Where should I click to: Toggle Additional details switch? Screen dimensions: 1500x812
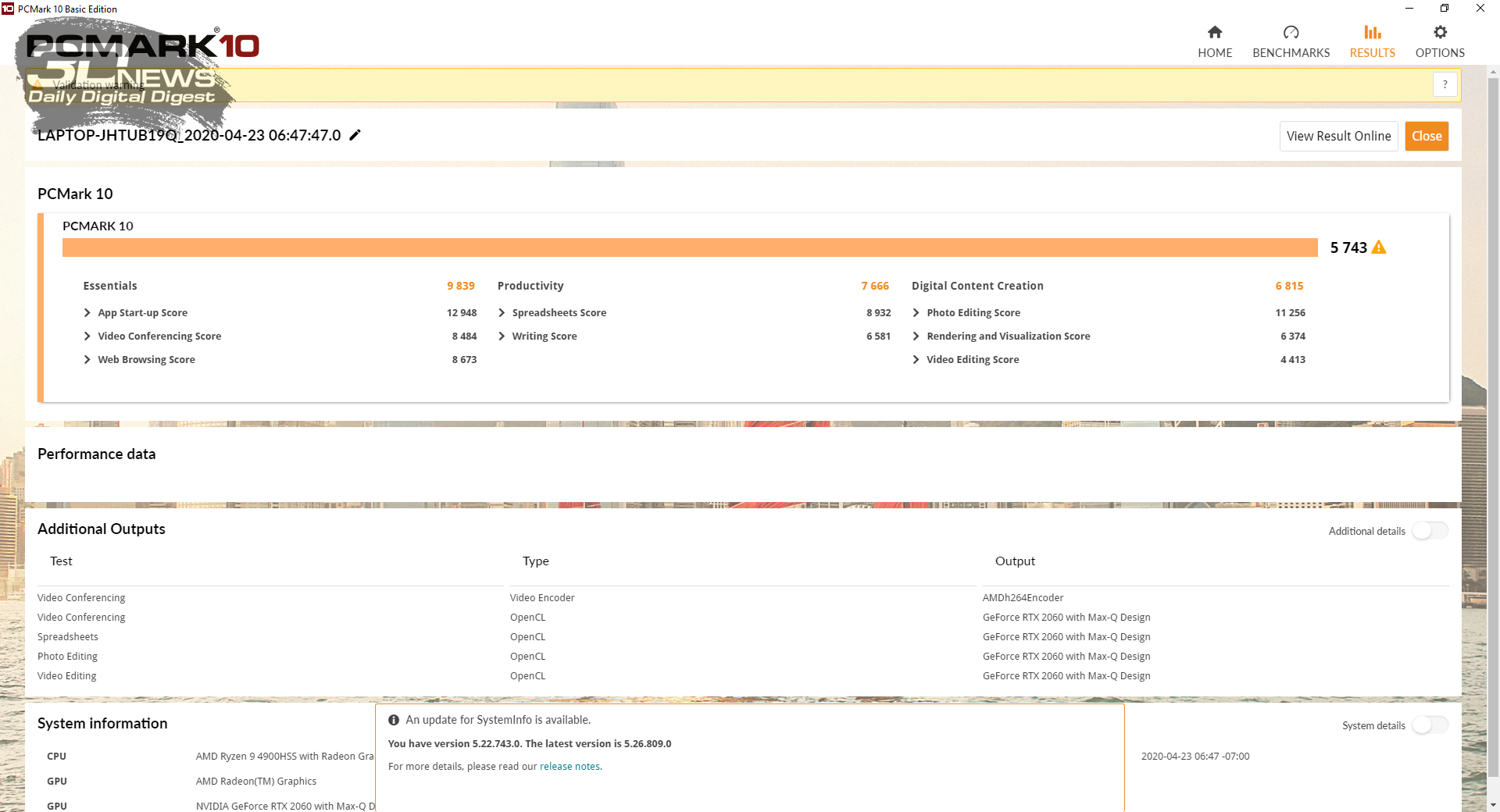(1430, 531)
